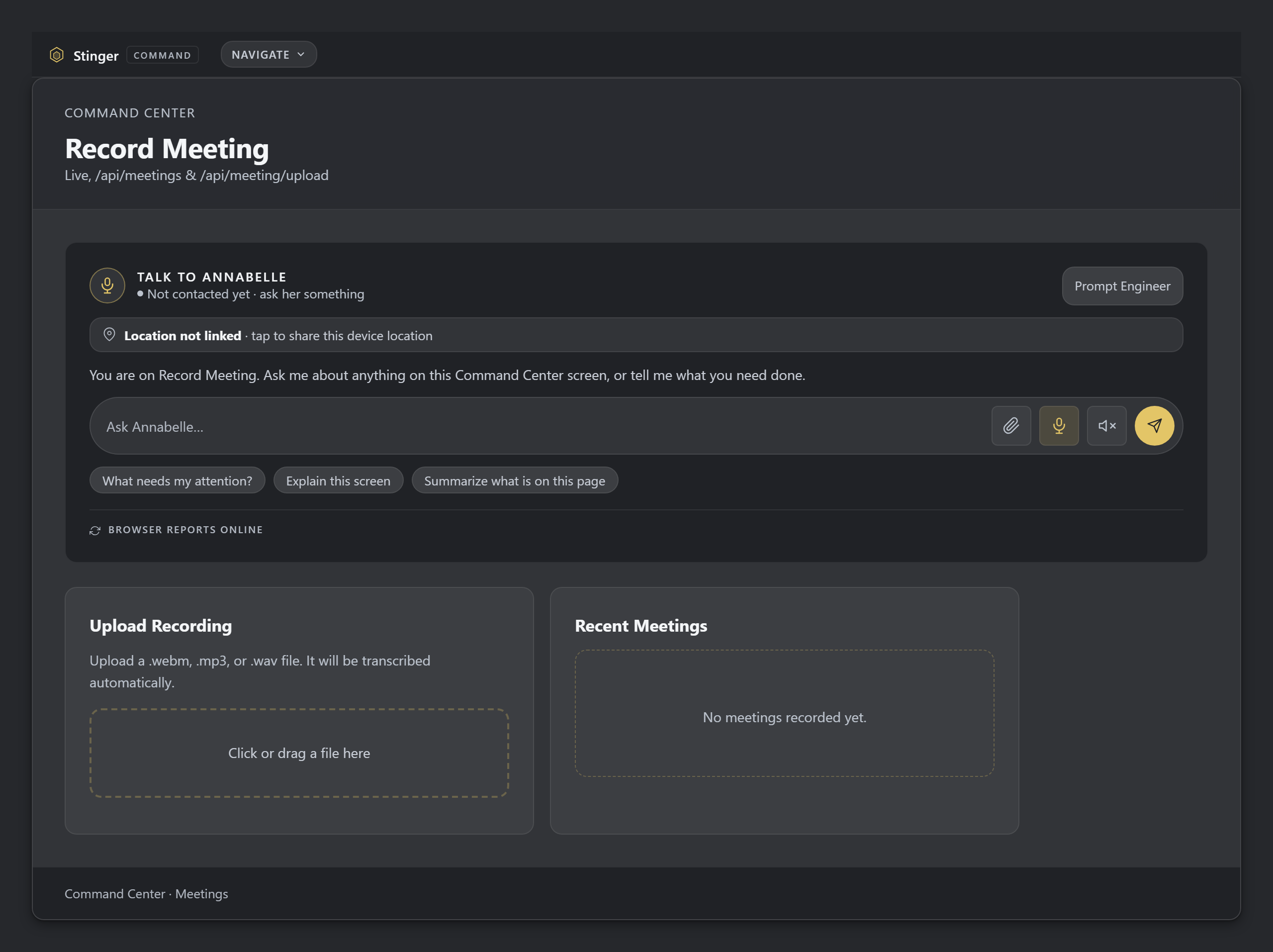Click the COMMAND badge next to Stinger
1273x952 pixels.
tap(162, 55)
